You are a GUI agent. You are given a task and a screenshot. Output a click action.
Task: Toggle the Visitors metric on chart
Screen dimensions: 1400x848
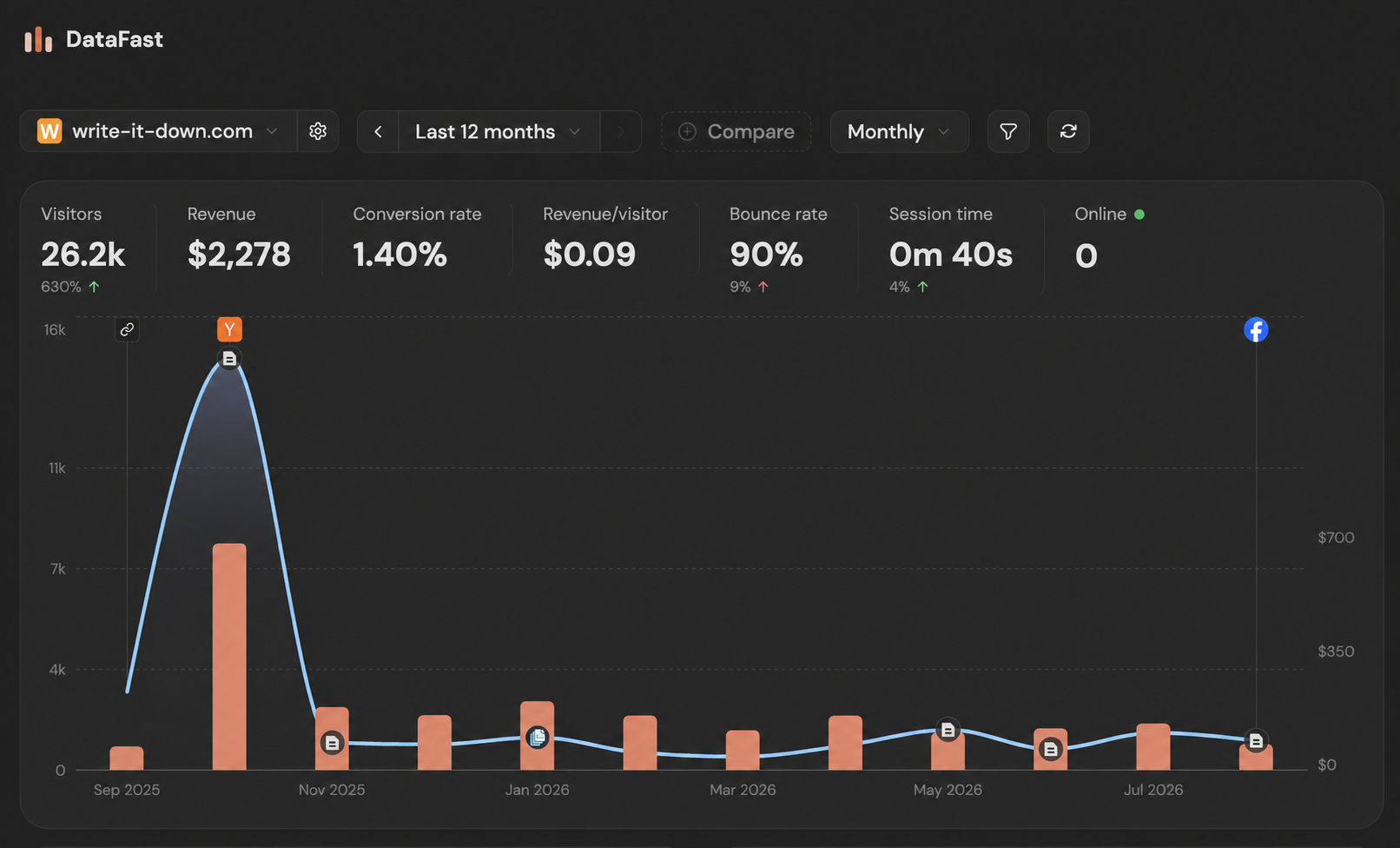[83, 248]
